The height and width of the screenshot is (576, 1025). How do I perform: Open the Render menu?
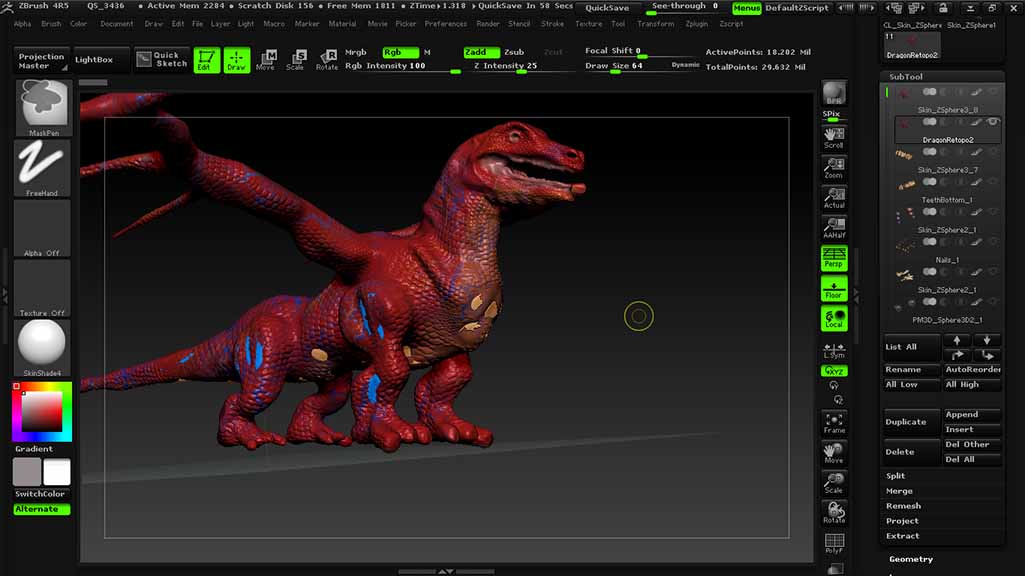click(x=488, y=24)
